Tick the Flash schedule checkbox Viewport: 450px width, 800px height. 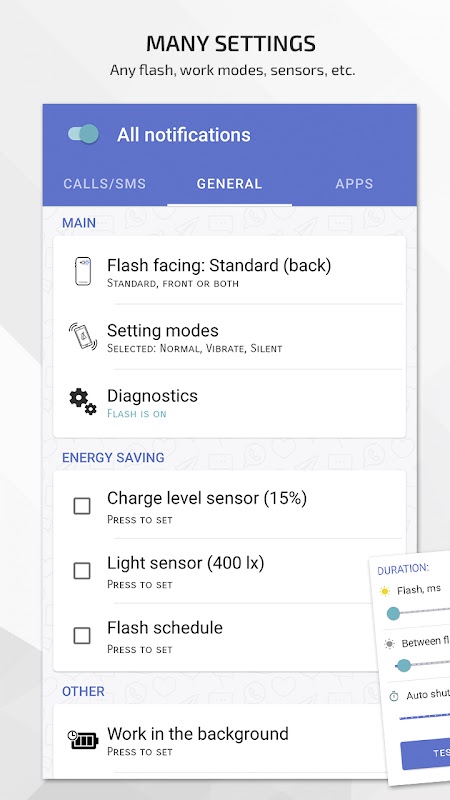pyautogui.click(x=82, y=636)
